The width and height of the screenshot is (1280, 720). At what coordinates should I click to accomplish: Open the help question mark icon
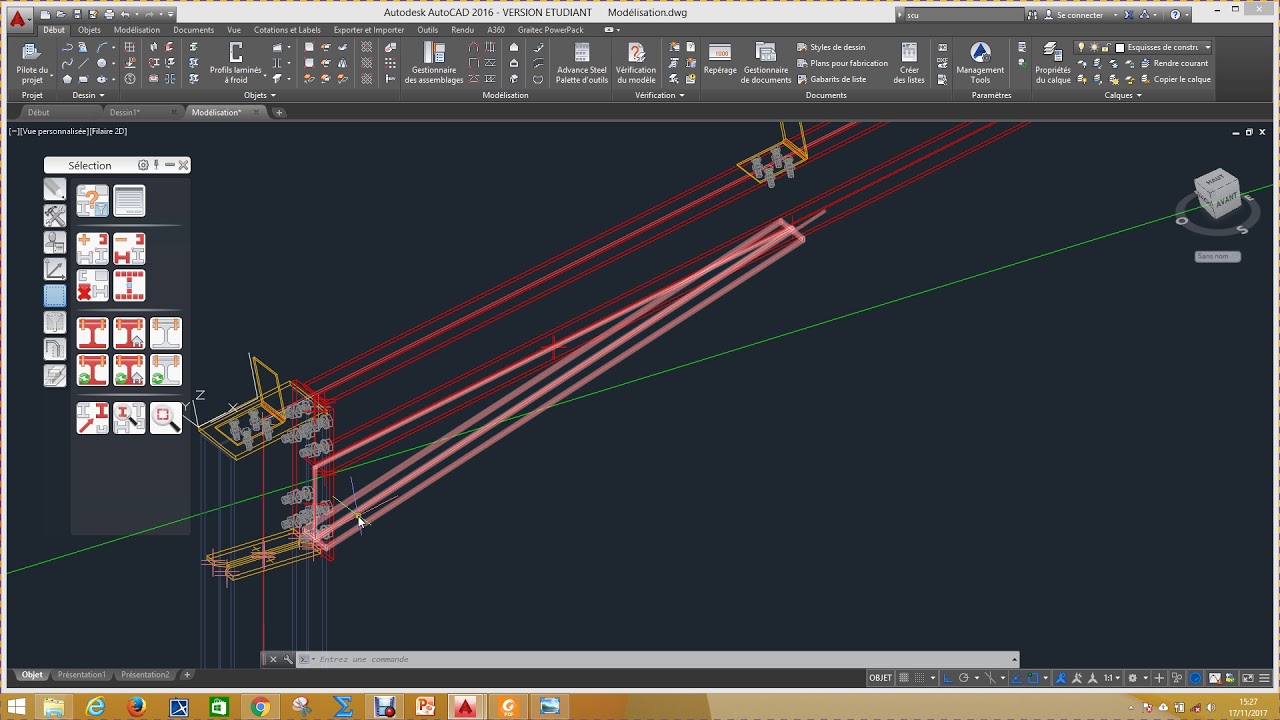(1175, 15)
